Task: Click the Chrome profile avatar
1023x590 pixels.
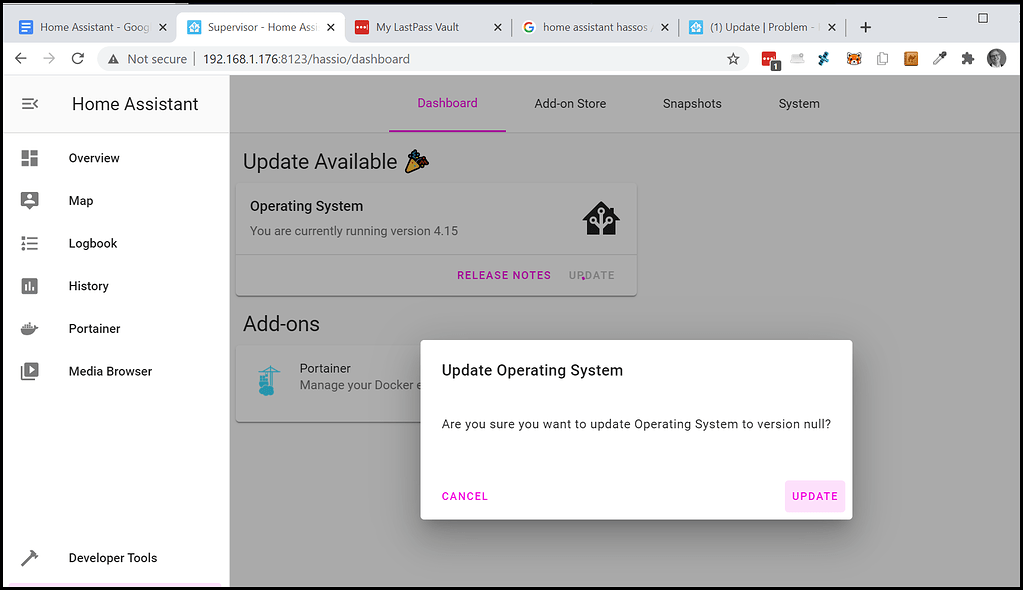Action: (996, 59)
